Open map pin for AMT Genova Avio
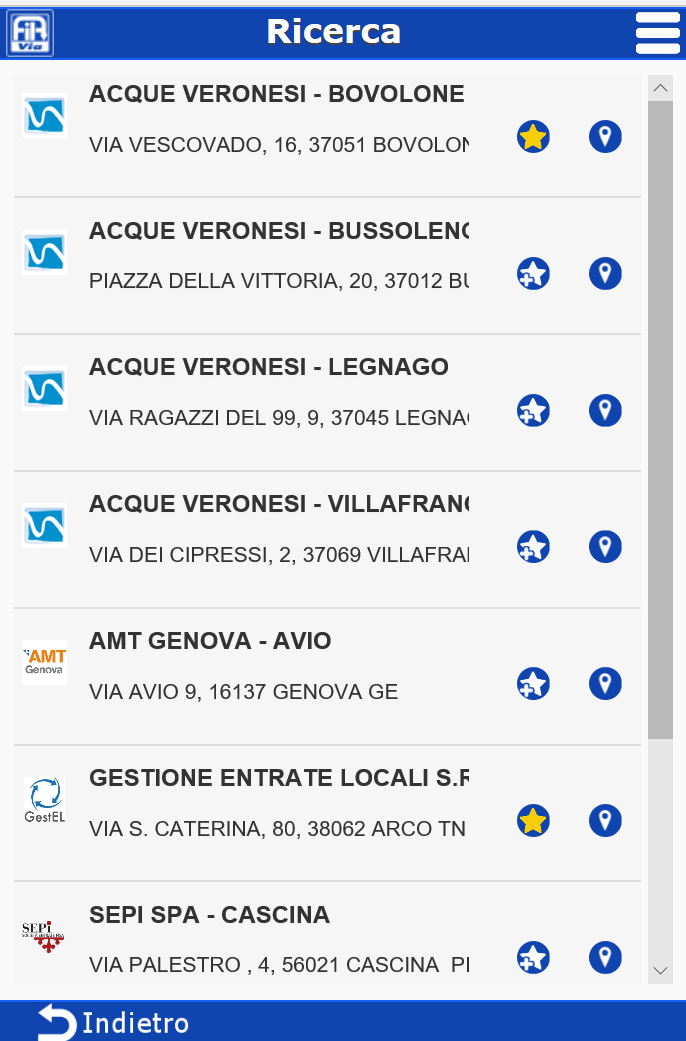The width and height of the screenshot is (686, 1041). [605, 684]
